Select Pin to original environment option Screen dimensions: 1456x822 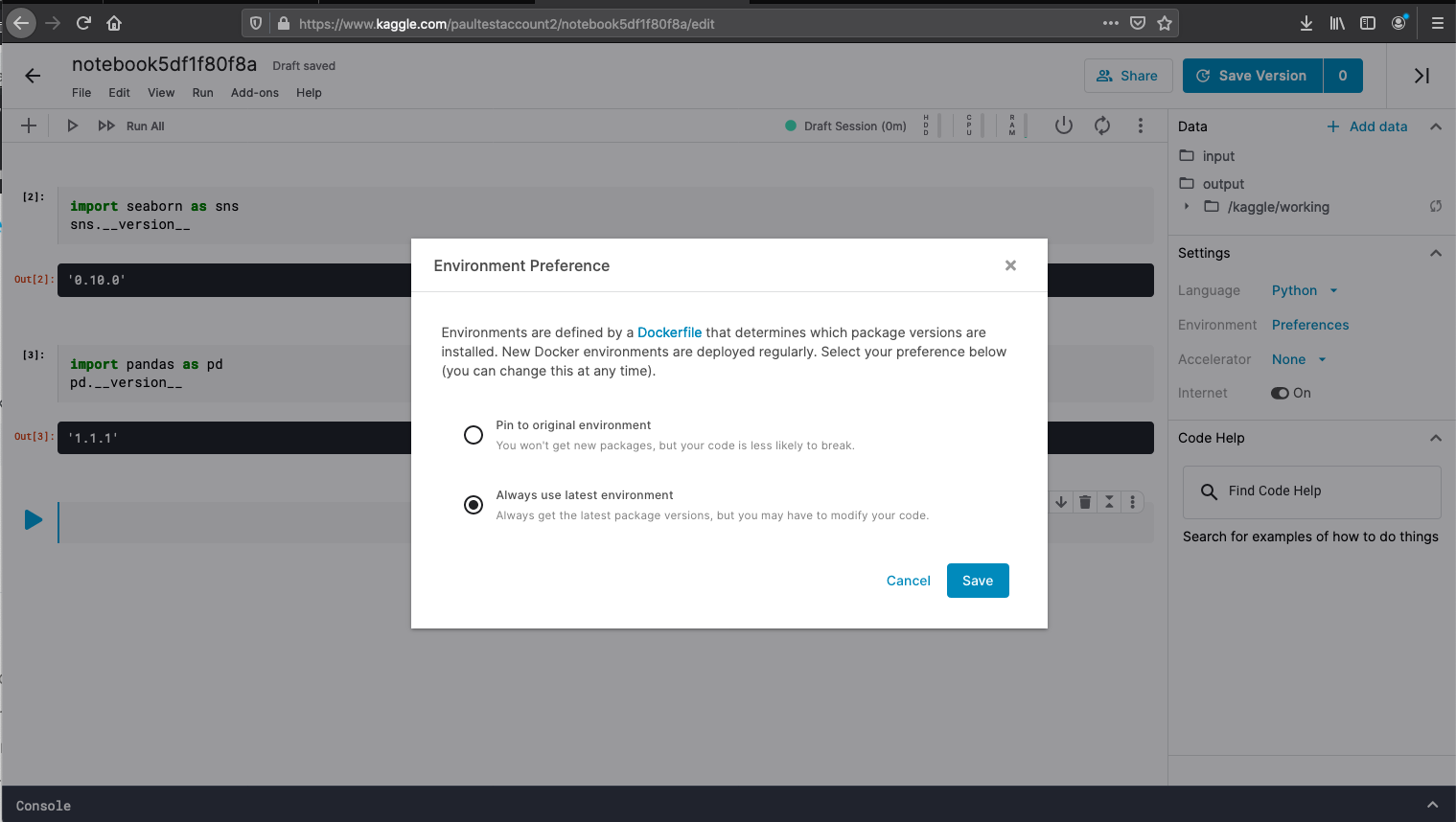pyautogui.click(x=474, y=435)
